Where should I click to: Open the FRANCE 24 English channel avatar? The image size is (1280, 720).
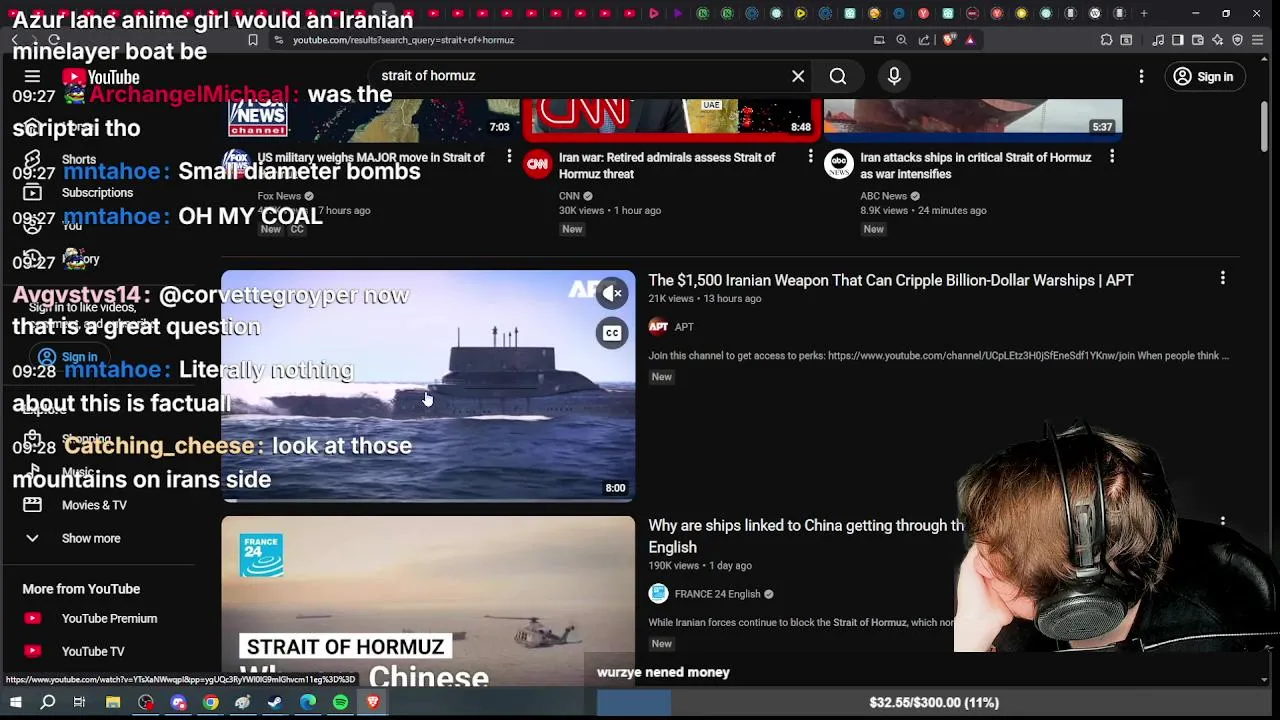click(658, 594)
